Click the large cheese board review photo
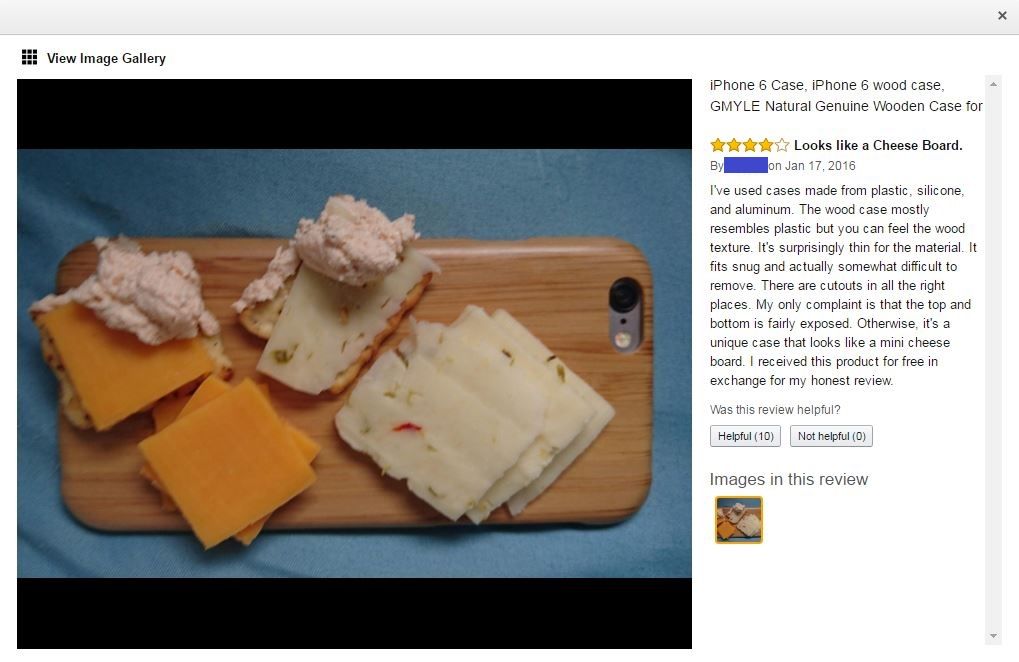The height and width of the screenshot is (662, 1019). (354, 363)
